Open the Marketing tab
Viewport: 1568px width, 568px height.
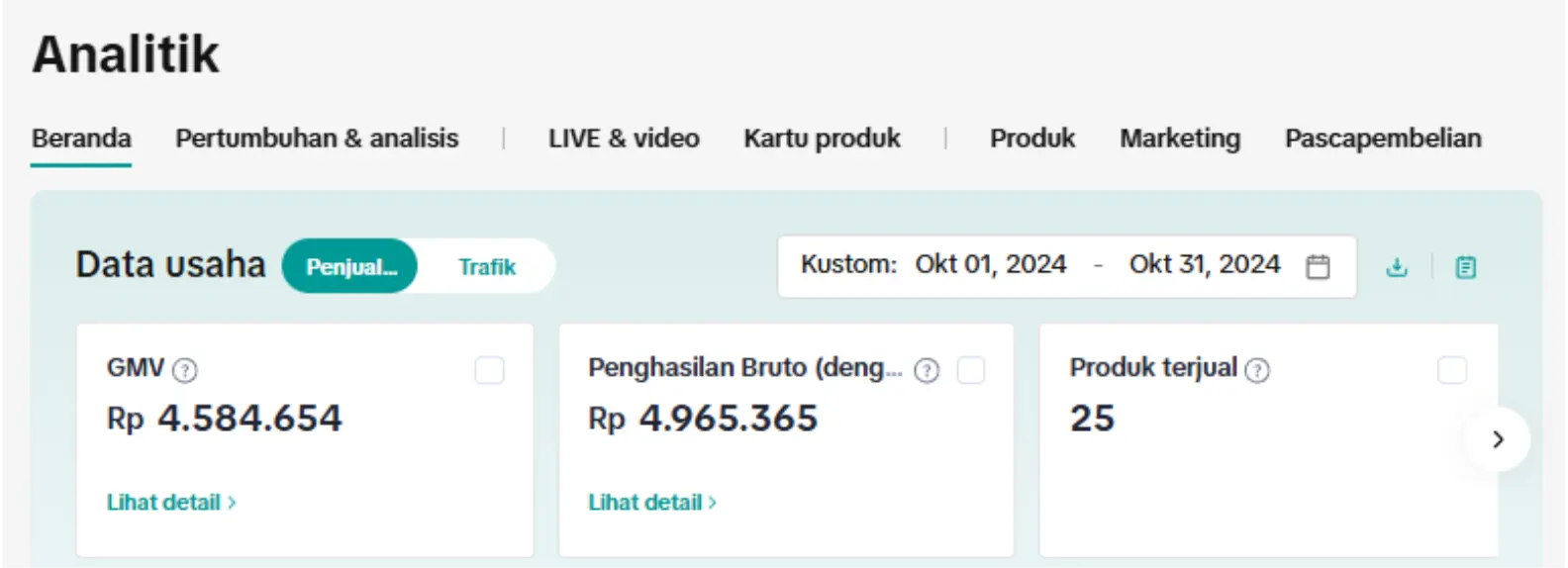coord(1179,139)
